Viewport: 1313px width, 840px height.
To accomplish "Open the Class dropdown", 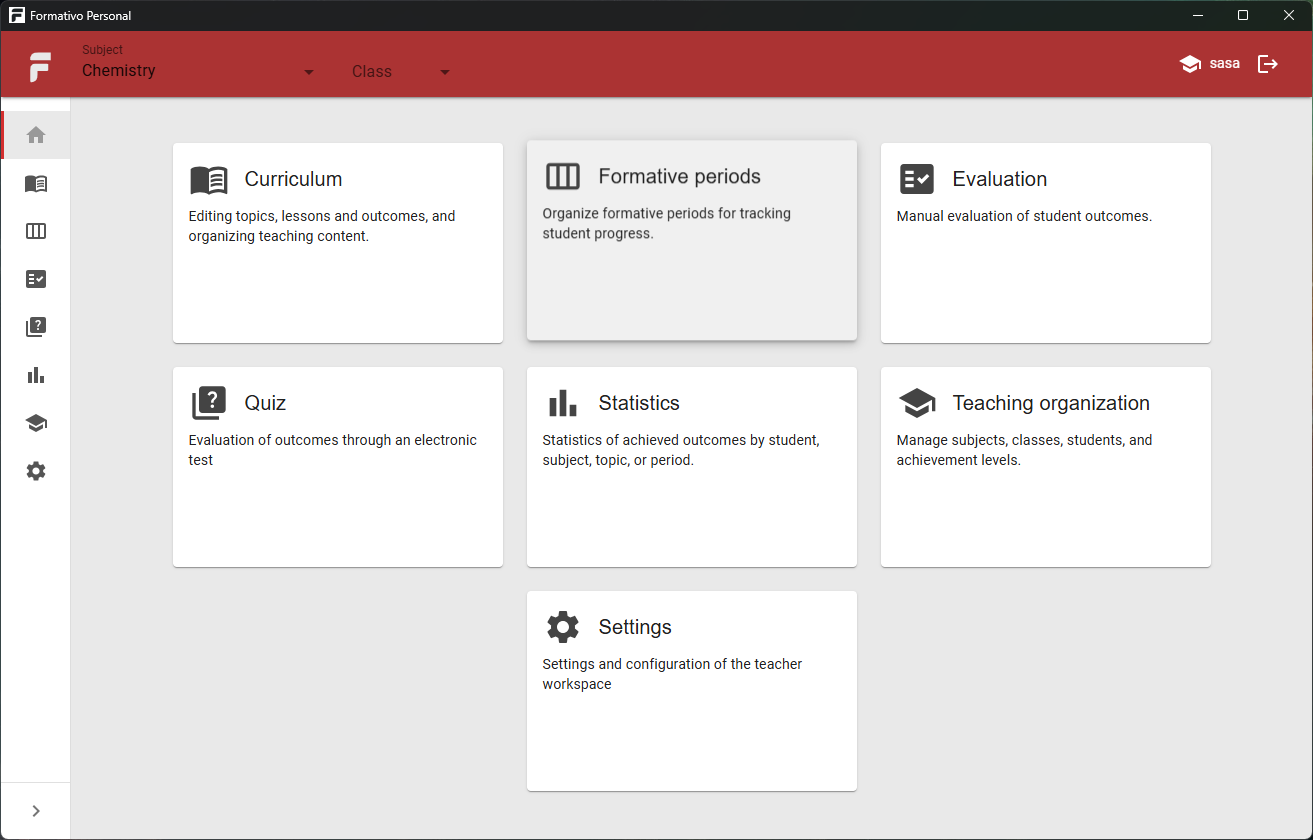I will [401, 72].
